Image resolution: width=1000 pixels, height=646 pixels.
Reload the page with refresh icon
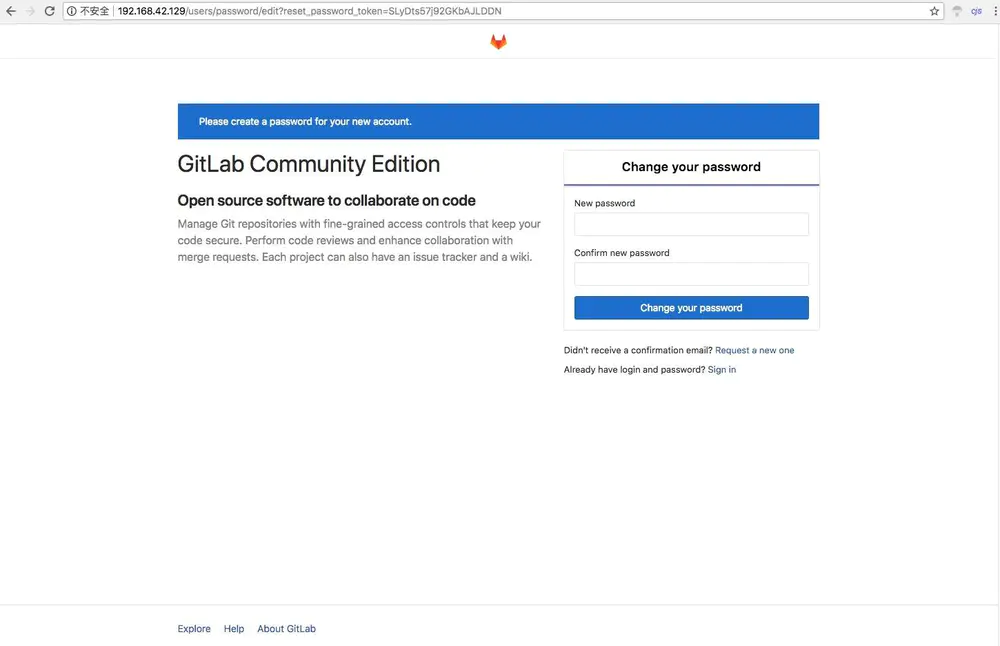49,11
